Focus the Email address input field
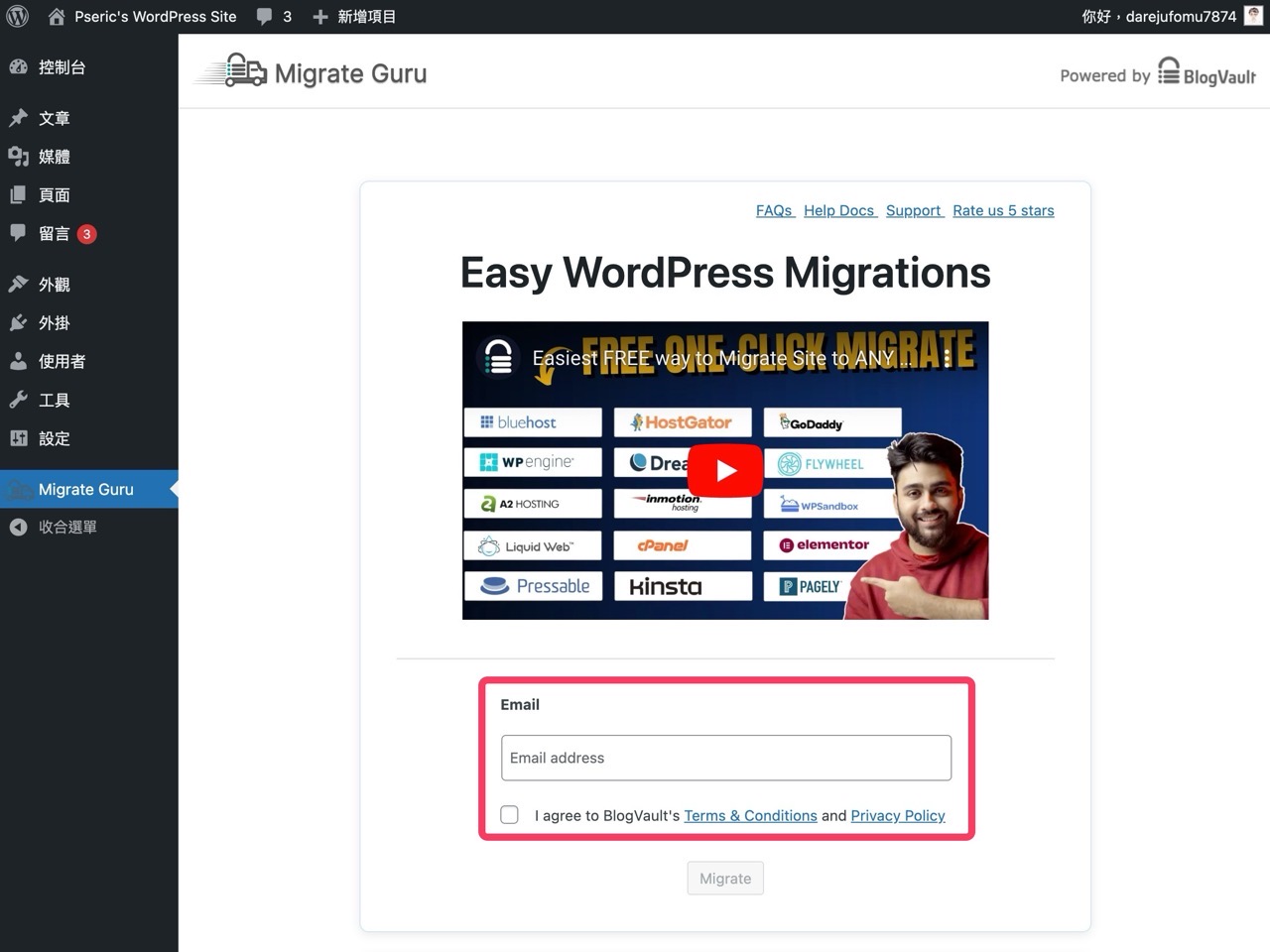The image size is (1270, 952). (726, 758)
